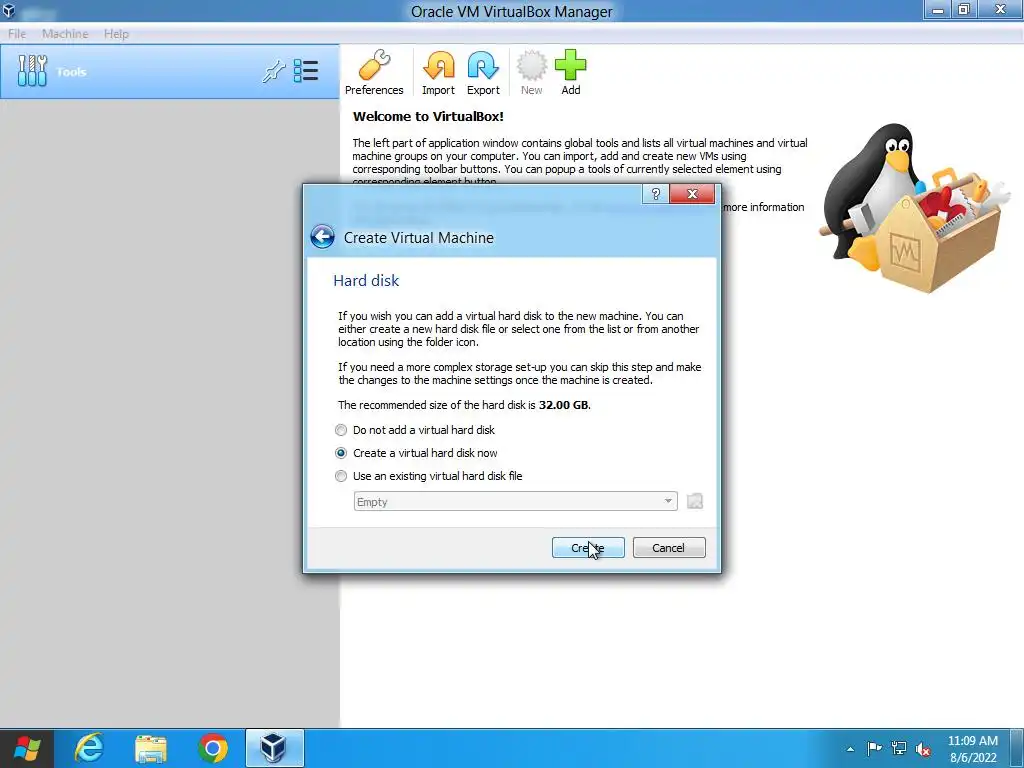Open the Windows Start menu
The width and height of the screenshot is (1024, 768).
[x=27, y=748]
